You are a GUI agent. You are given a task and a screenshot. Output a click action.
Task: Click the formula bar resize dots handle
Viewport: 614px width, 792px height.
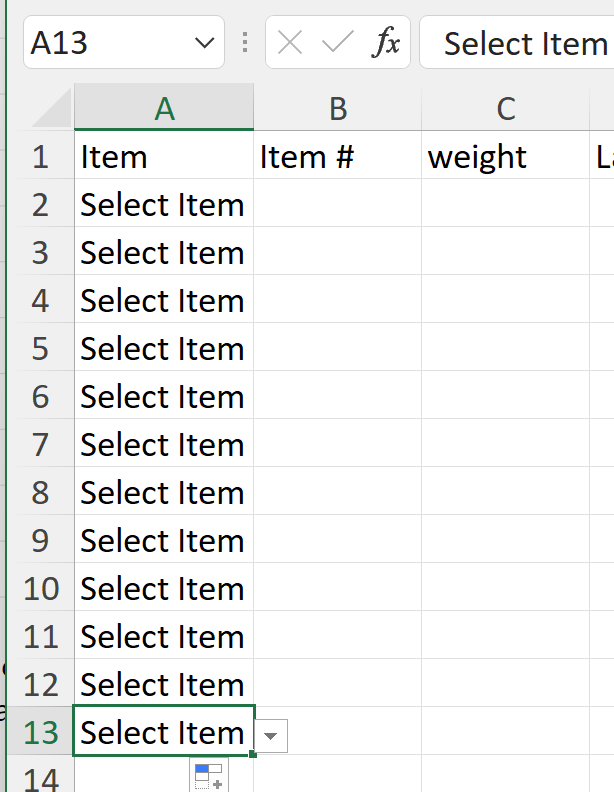(245, 43)
